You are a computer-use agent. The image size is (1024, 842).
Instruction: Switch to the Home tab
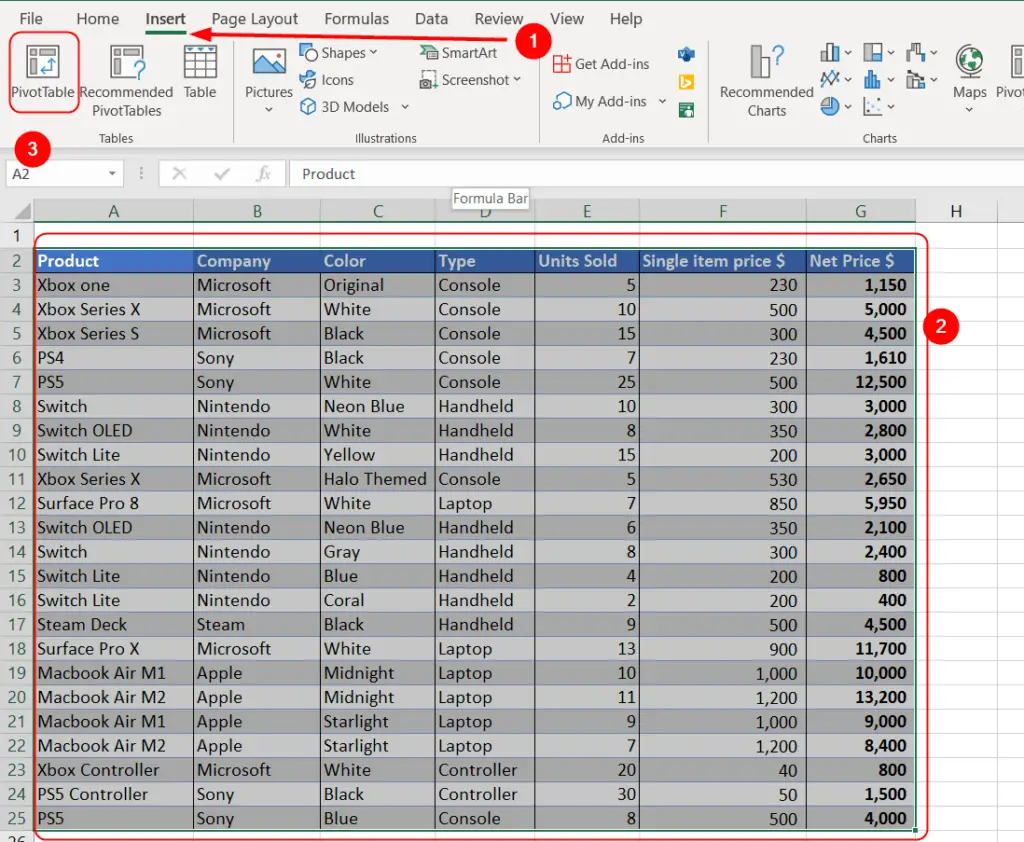pos(98,19)
